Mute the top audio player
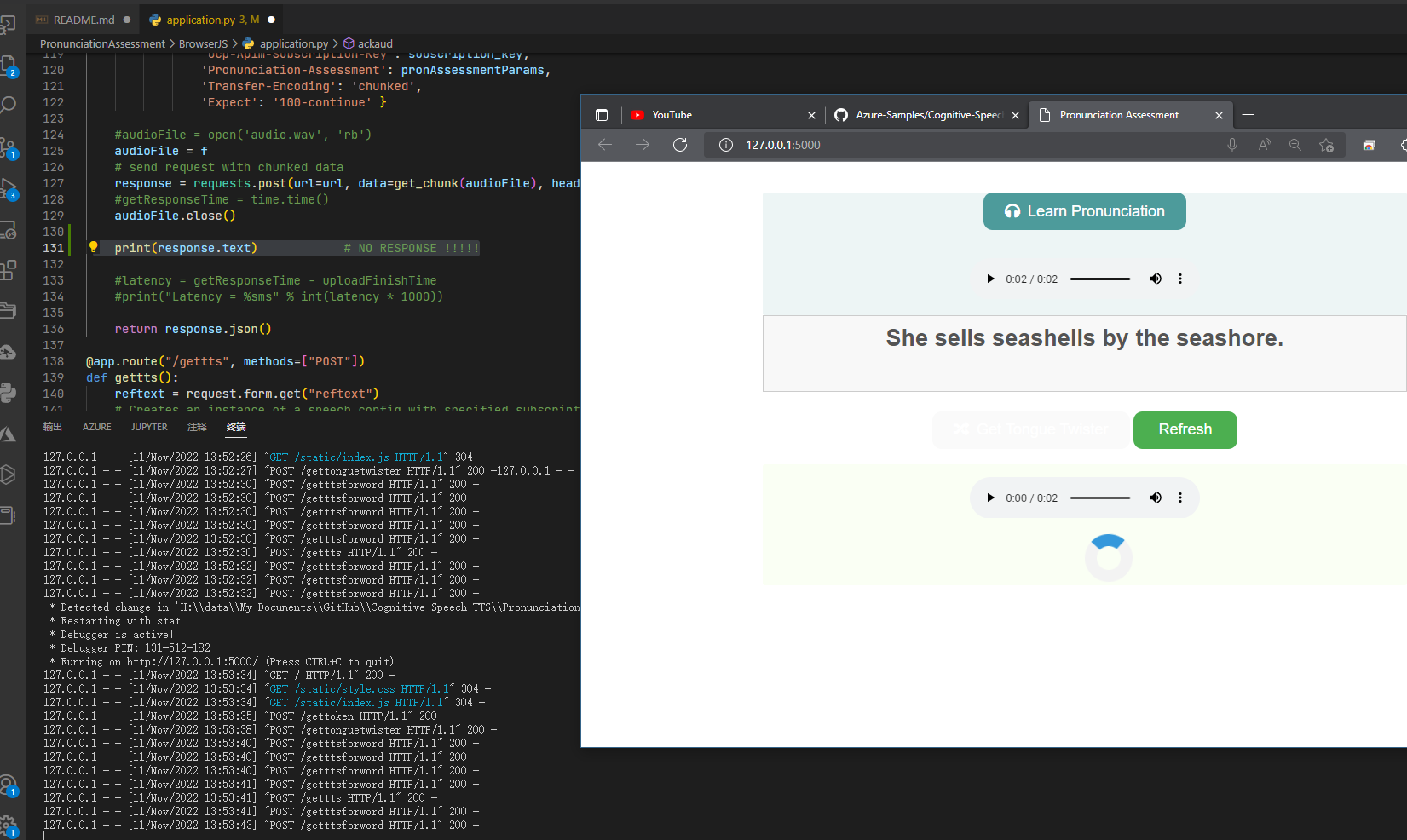 [x=1156, y=279]
